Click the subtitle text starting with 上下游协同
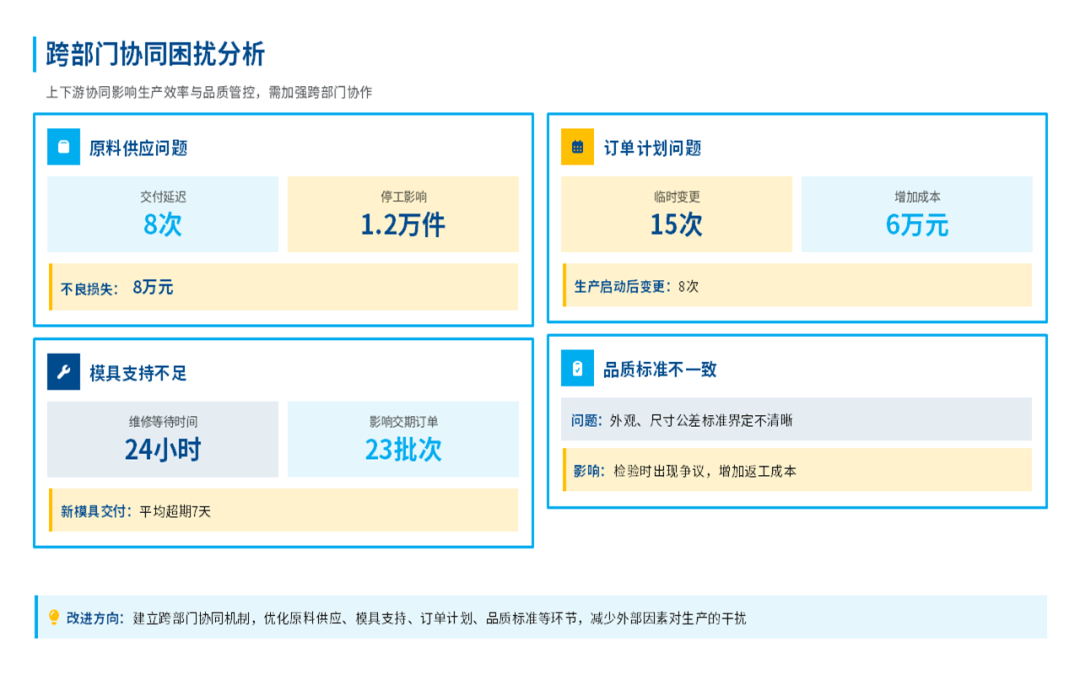The width and height of the screenshot is (1080, 675). [208, 92]
